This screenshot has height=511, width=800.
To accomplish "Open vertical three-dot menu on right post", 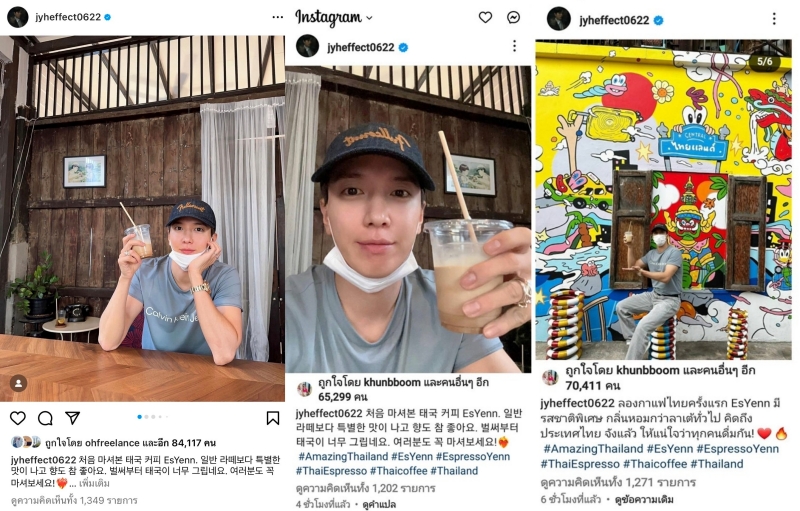I will (x=774, y=19).
